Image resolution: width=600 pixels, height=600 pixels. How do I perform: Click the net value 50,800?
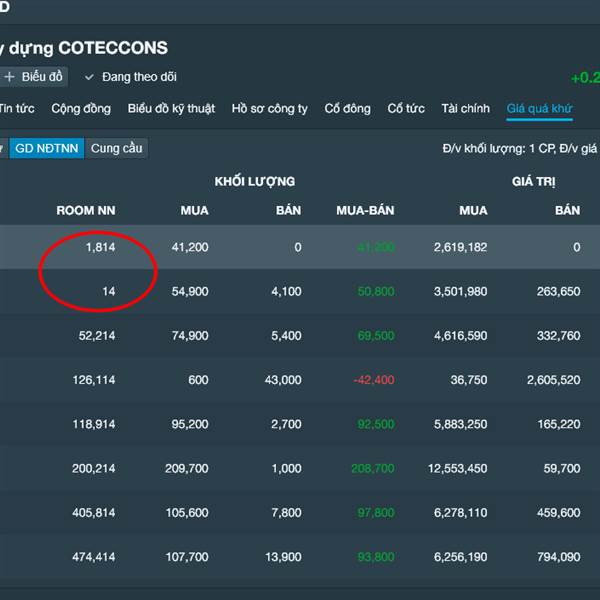click(376, 292)
